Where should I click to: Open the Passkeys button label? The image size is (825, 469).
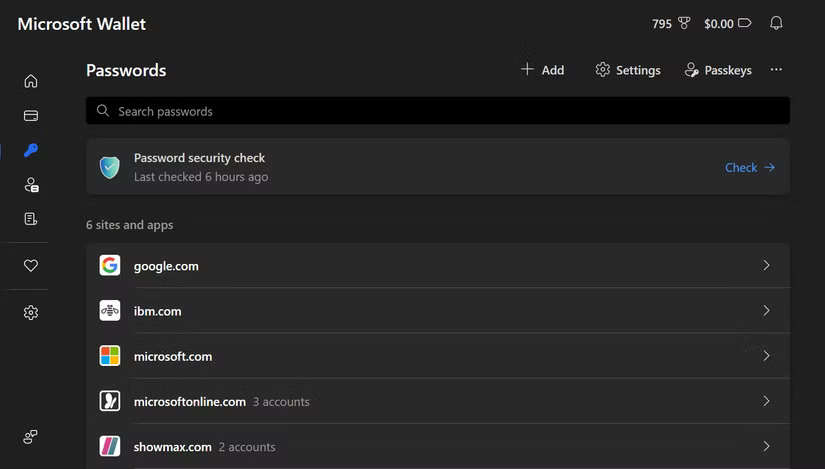click(x=728, y=71)
